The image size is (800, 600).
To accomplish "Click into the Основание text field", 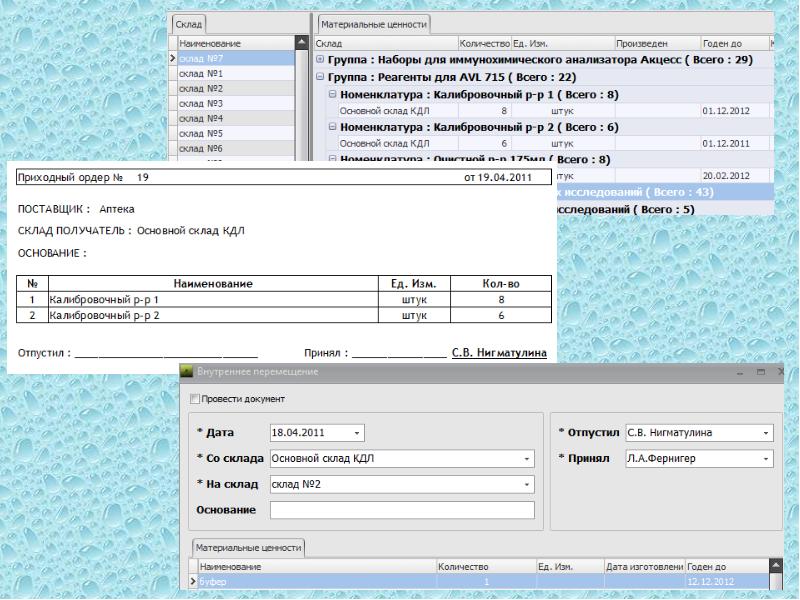I will (x=402, y=510).
